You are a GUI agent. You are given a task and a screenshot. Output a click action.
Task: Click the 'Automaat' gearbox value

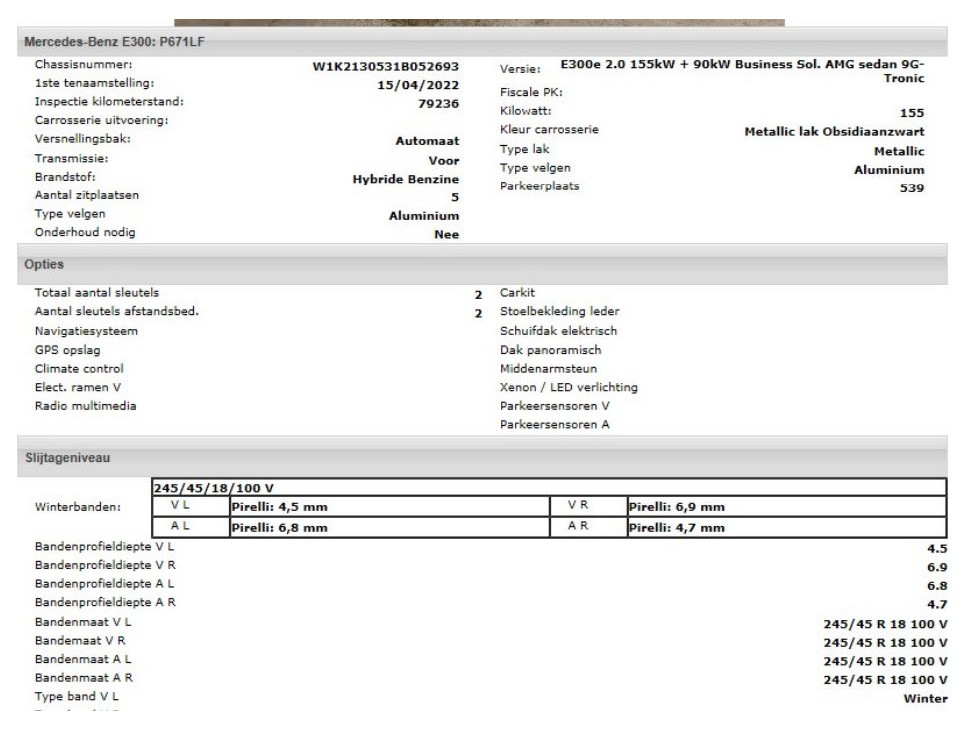point(427,141)
